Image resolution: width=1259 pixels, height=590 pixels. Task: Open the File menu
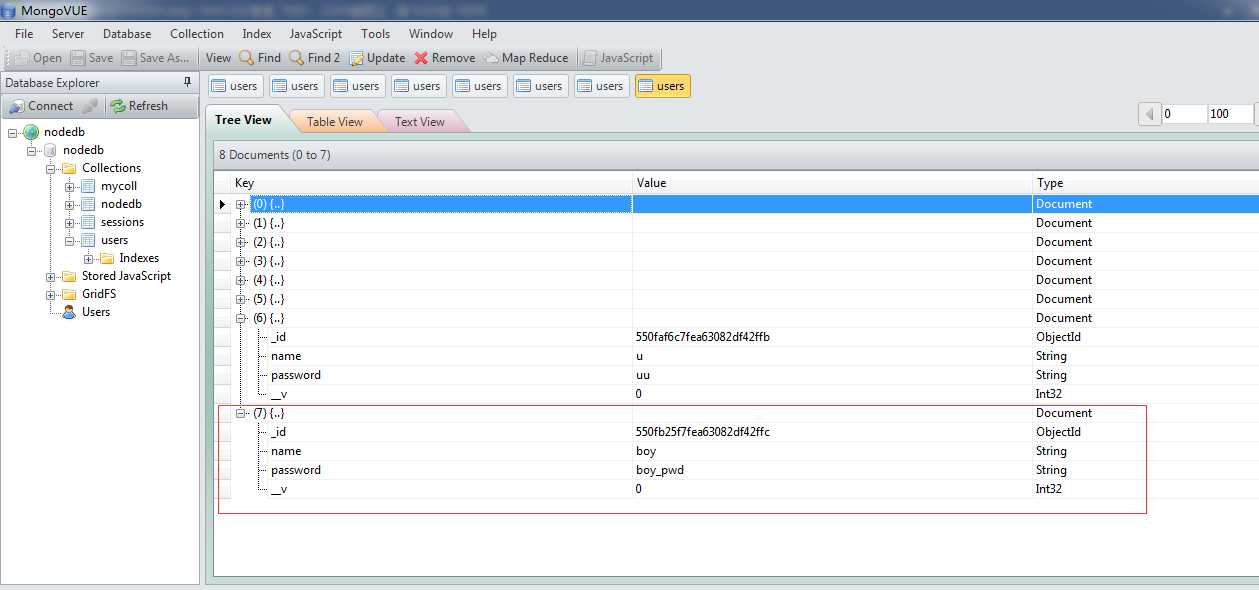coord(24,33)
